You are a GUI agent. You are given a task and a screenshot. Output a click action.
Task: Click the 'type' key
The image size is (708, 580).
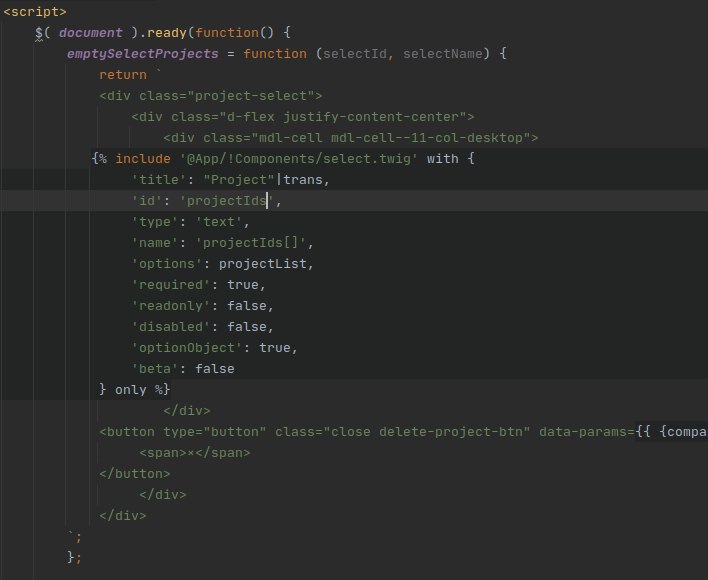coord(158,222)
